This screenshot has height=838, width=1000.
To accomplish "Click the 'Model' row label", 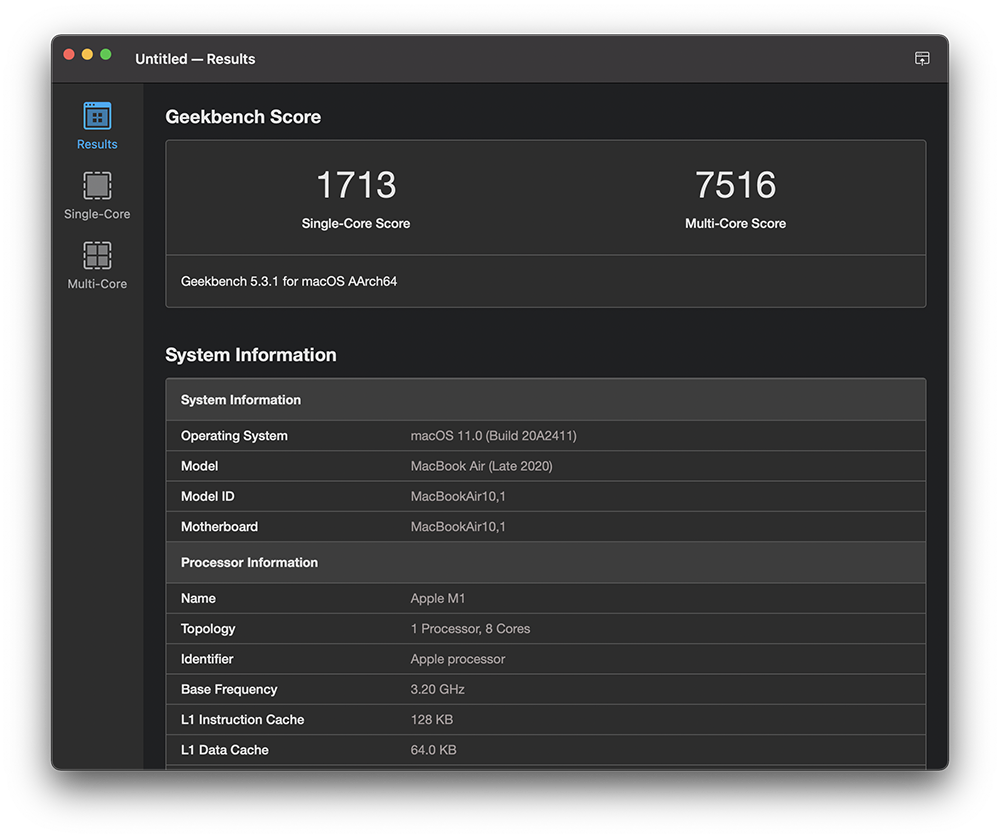I will point(199,466).
